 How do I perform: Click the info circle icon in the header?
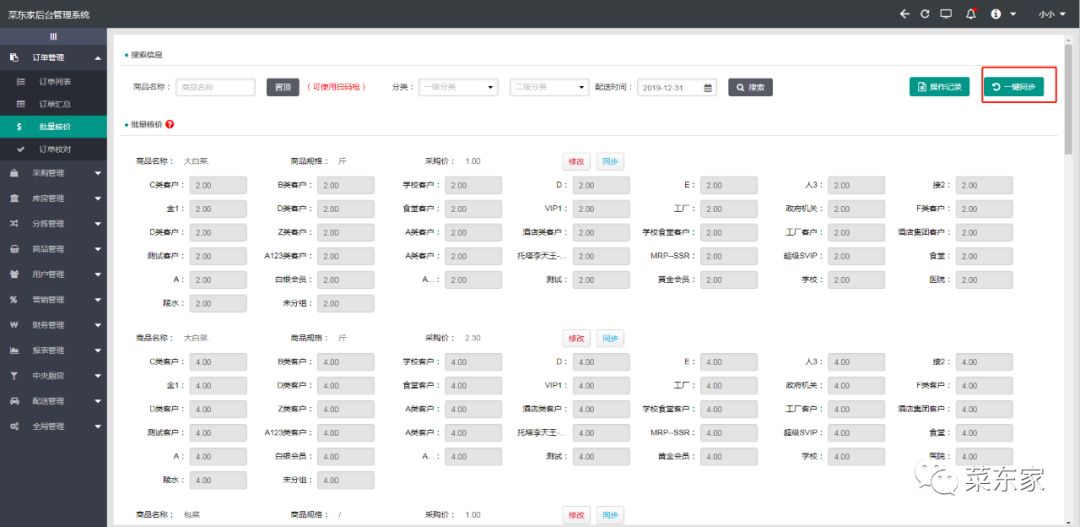[995, 14]
